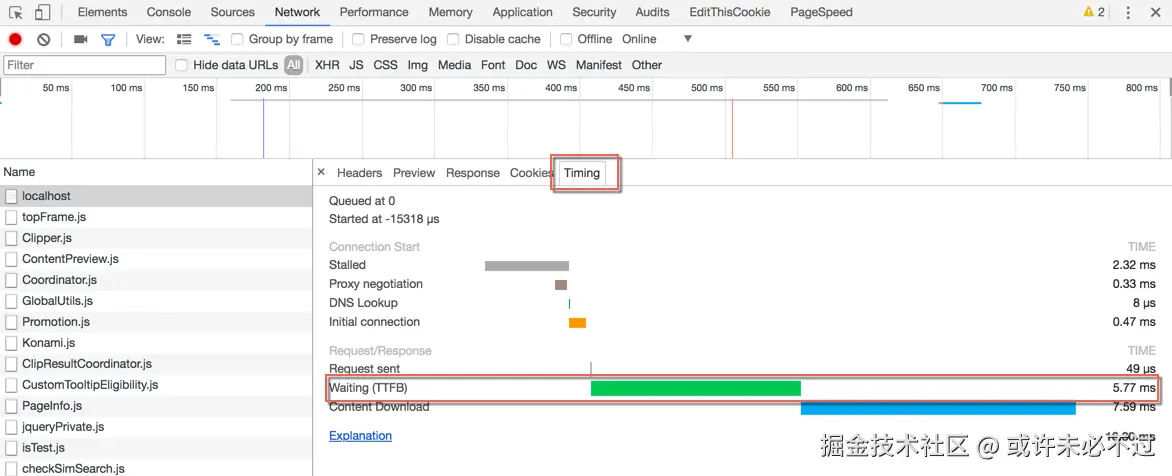Filter requests by Media
The image size is (1172, 476).
pos(454,65)
